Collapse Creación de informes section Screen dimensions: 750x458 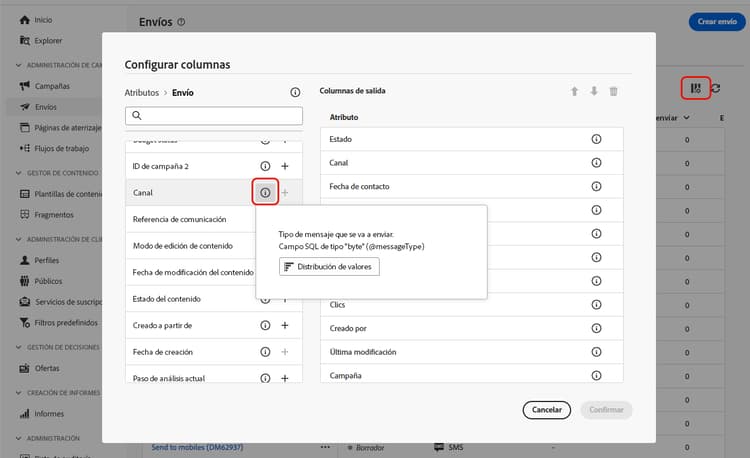(19, 393)
